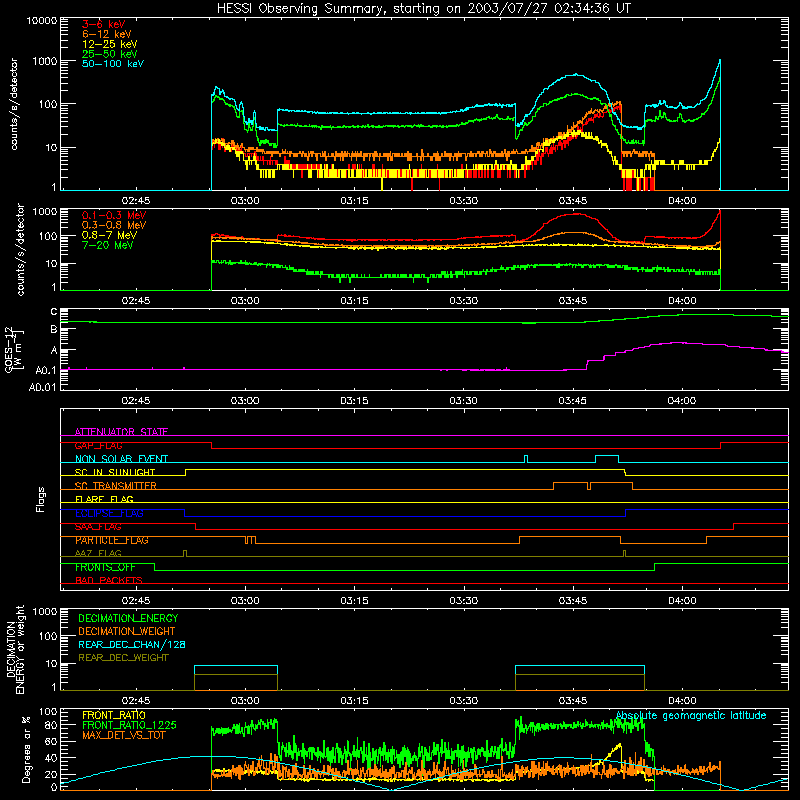Screen dimensions: 800x800
Task: Select the 50-100 keV legend label
Action: [x=113, y=63]
